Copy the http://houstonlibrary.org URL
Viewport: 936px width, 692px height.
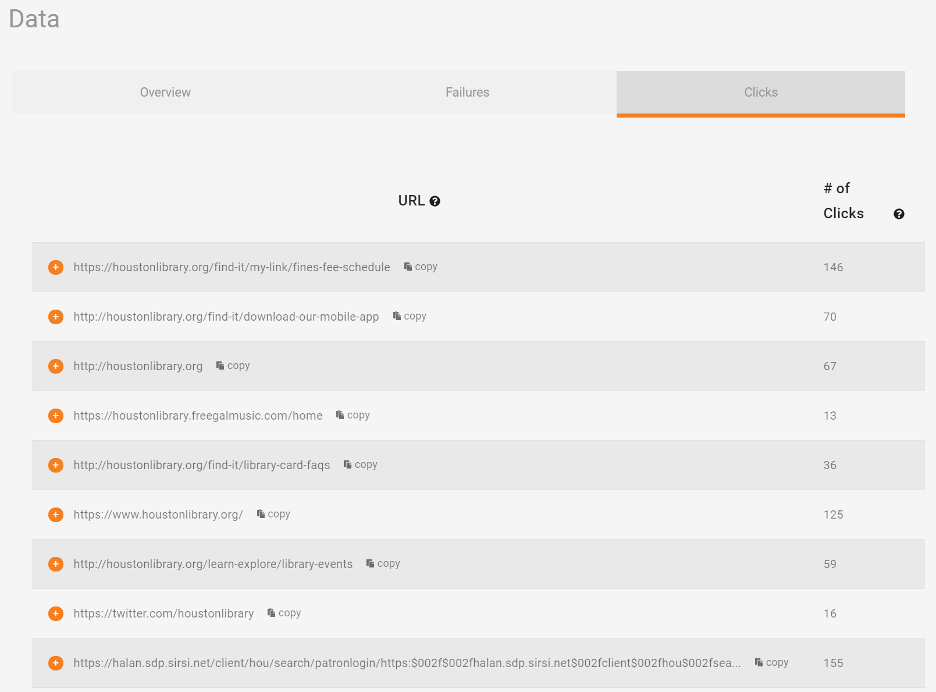coord(233,366)
